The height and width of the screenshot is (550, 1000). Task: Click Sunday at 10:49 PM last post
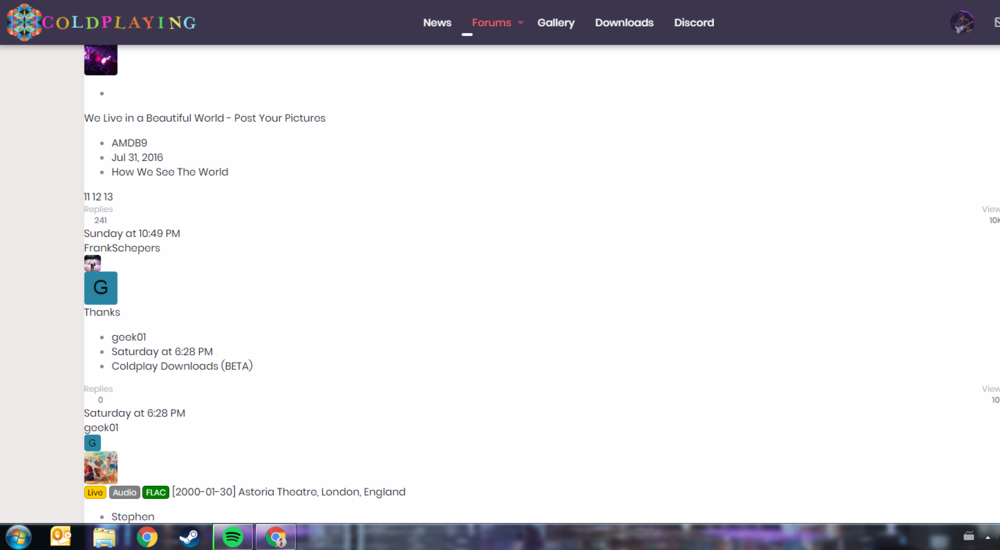[x=132, y=234]
